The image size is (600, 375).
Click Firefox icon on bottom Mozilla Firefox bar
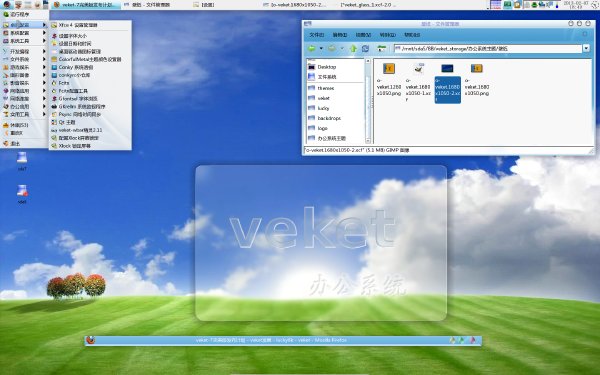coord(90,340)
